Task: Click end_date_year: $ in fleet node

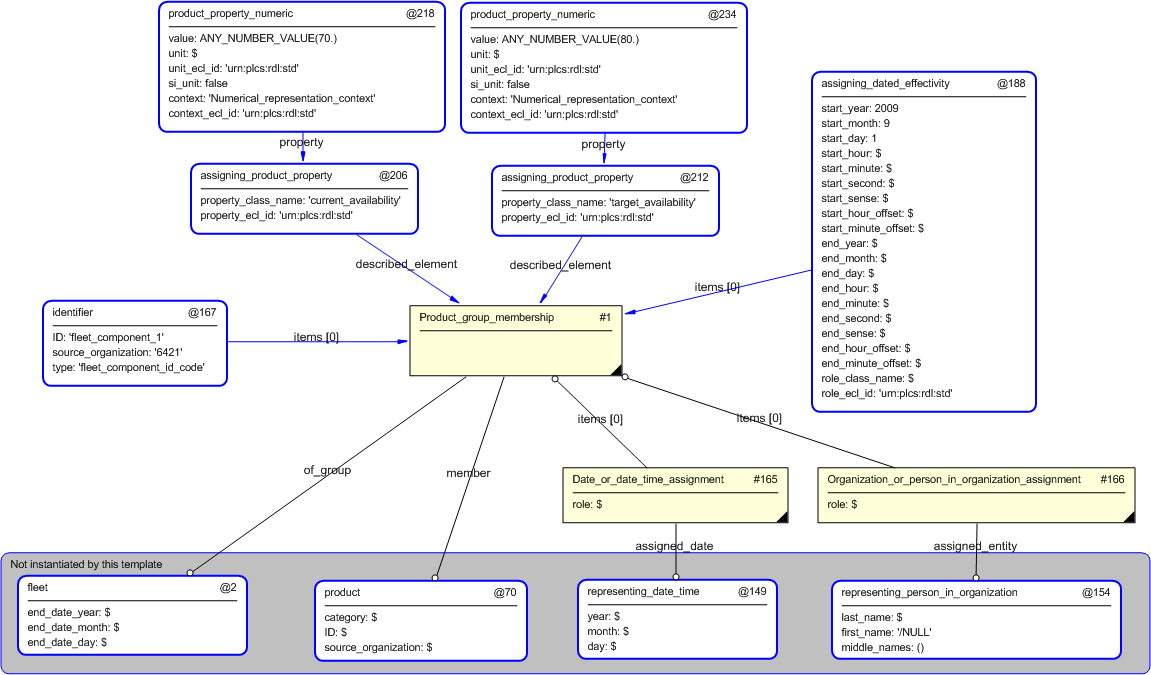Action: (69, 613)
